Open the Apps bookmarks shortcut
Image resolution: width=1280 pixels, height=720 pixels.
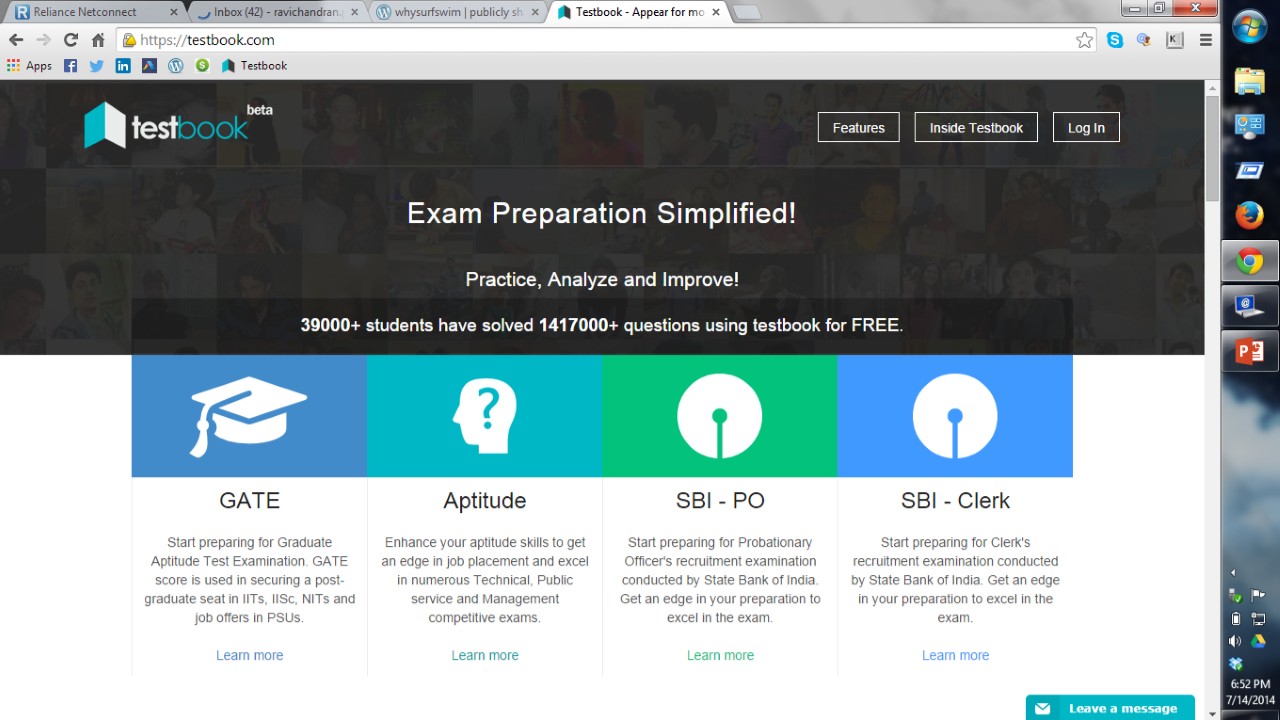(29, 66)
